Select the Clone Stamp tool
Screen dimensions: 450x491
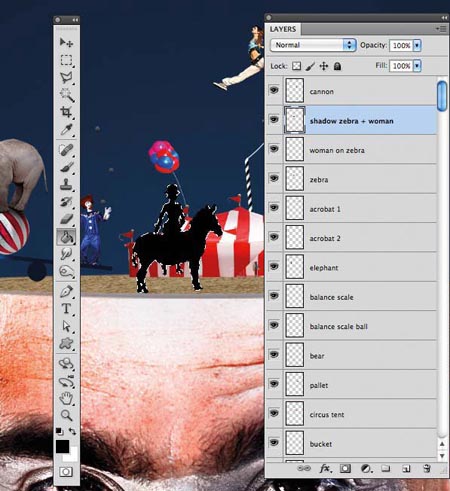66,184
